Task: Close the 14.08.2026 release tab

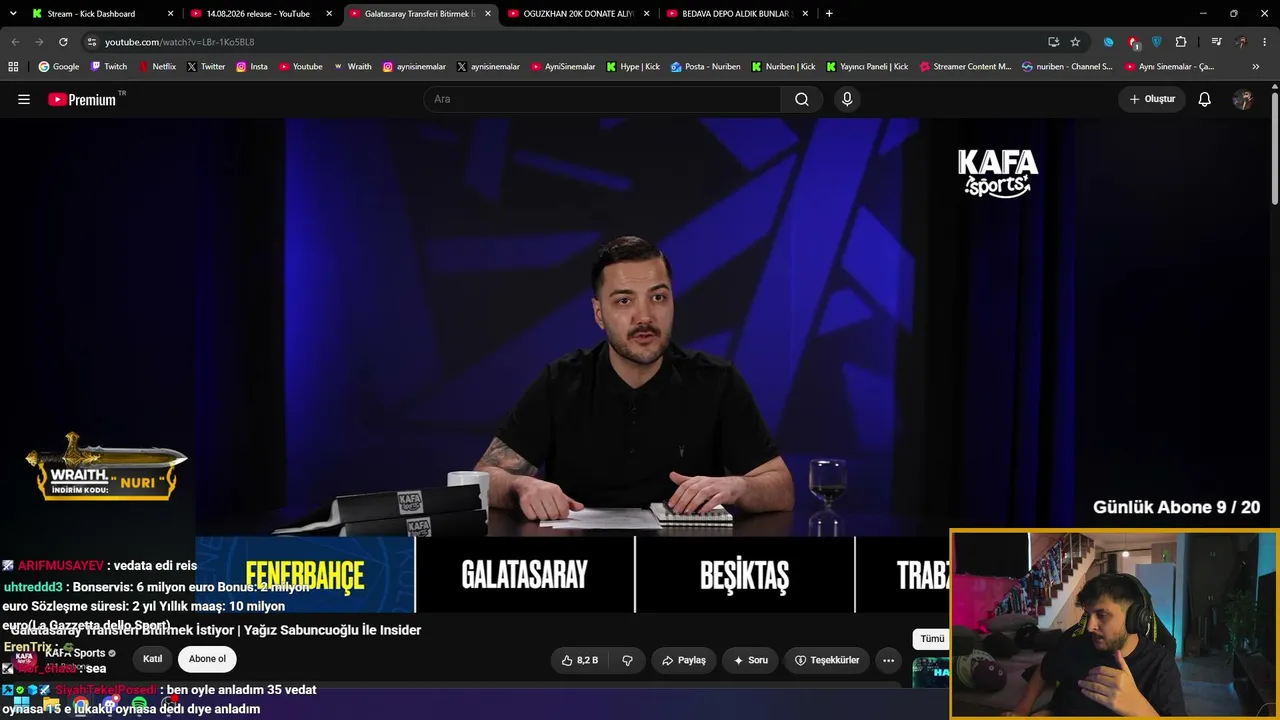Action: (329, 14)
